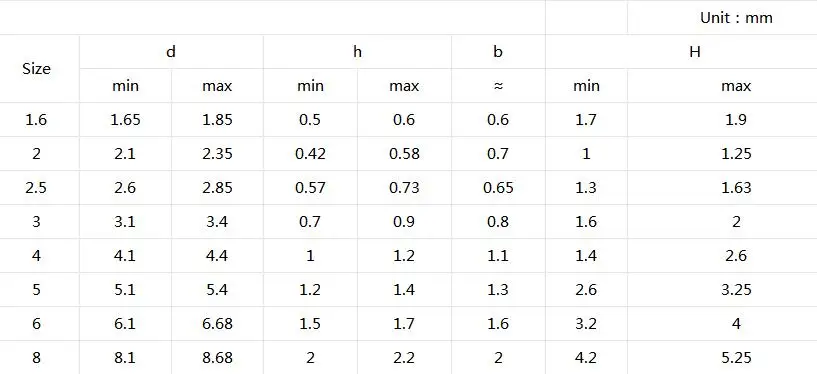Click d max value 6.68
The height and width of the screenshot is (374, 817).
(217, 323)
